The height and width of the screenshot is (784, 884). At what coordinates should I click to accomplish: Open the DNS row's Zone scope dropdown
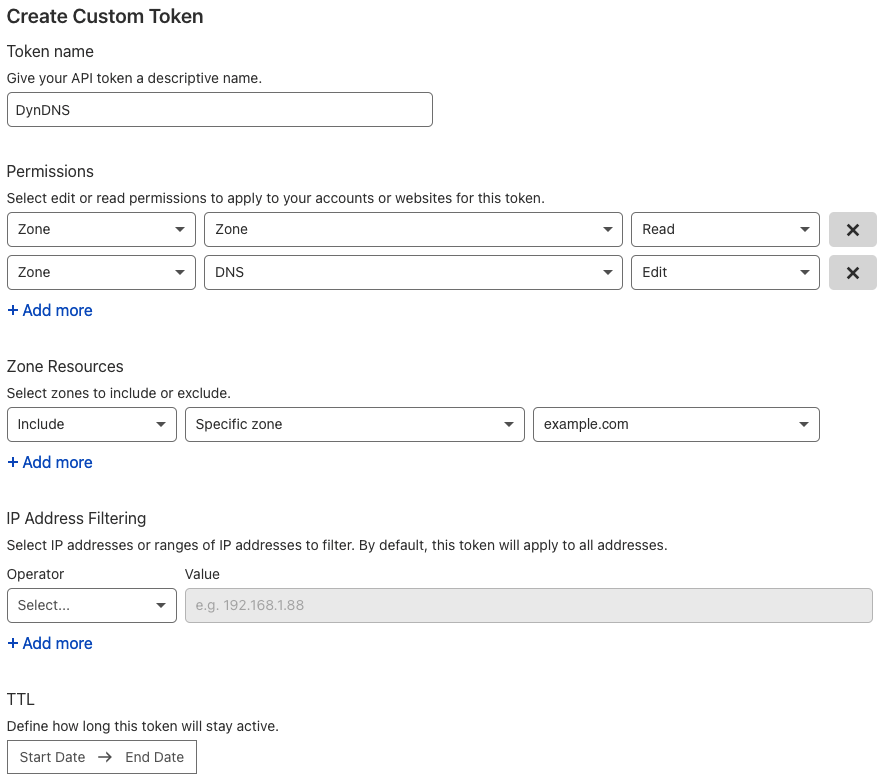101,273
